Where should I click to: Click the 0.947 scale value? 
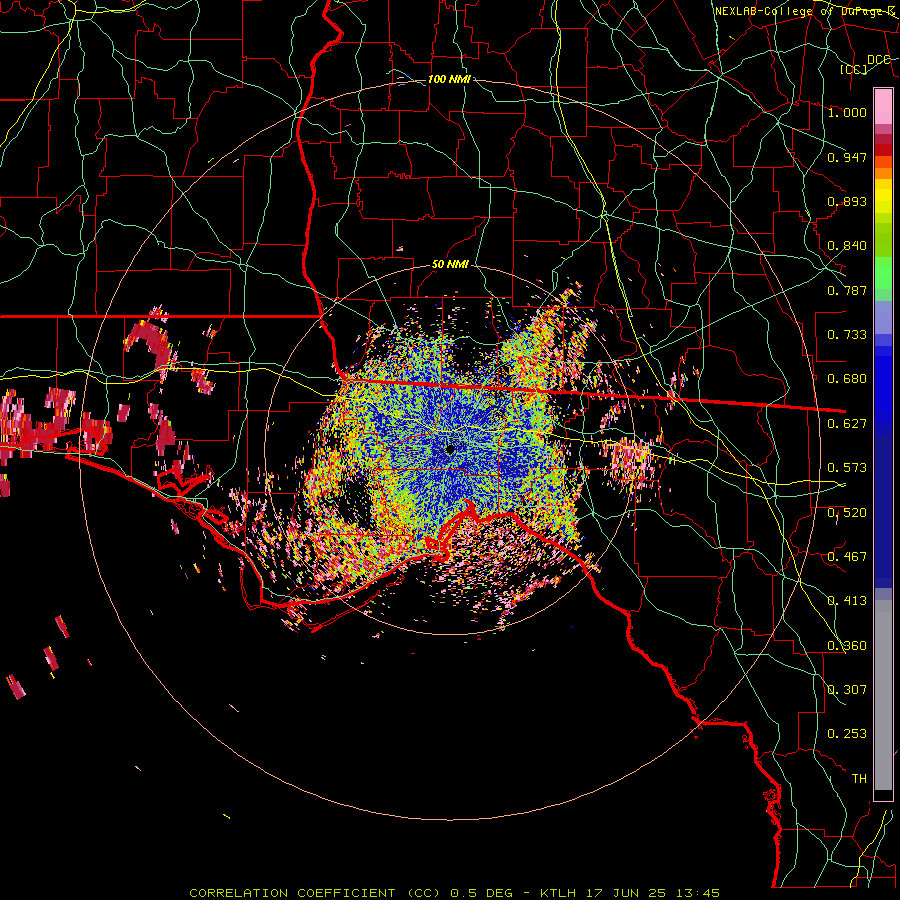[847, 157]
